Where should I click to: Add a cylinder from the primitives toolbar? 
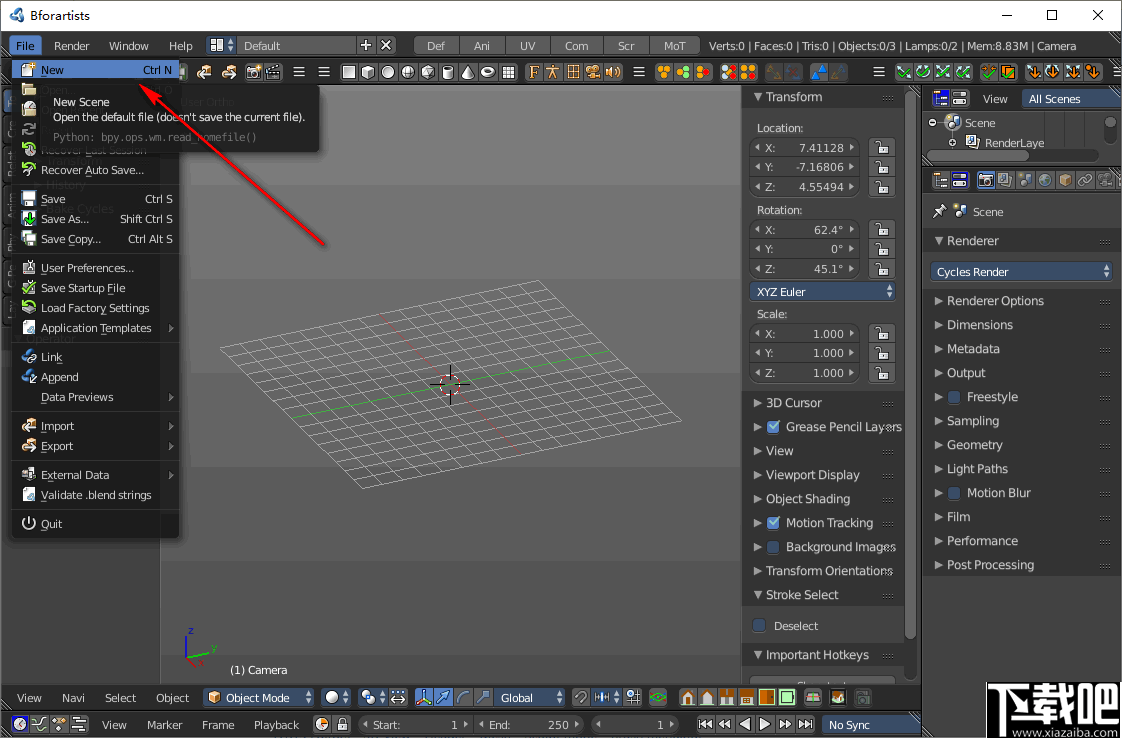(447, 72)
